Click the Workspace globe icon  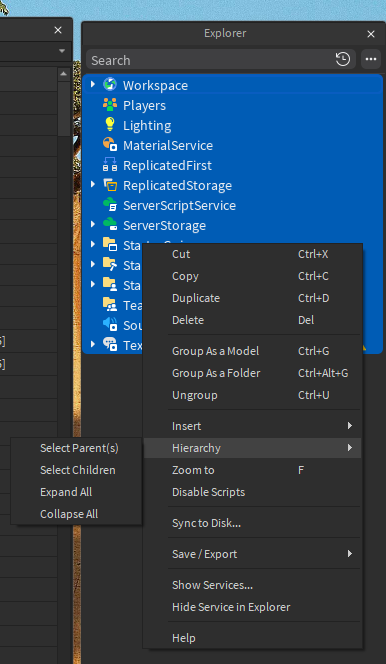pyautogui.click(x=110, y=84)
